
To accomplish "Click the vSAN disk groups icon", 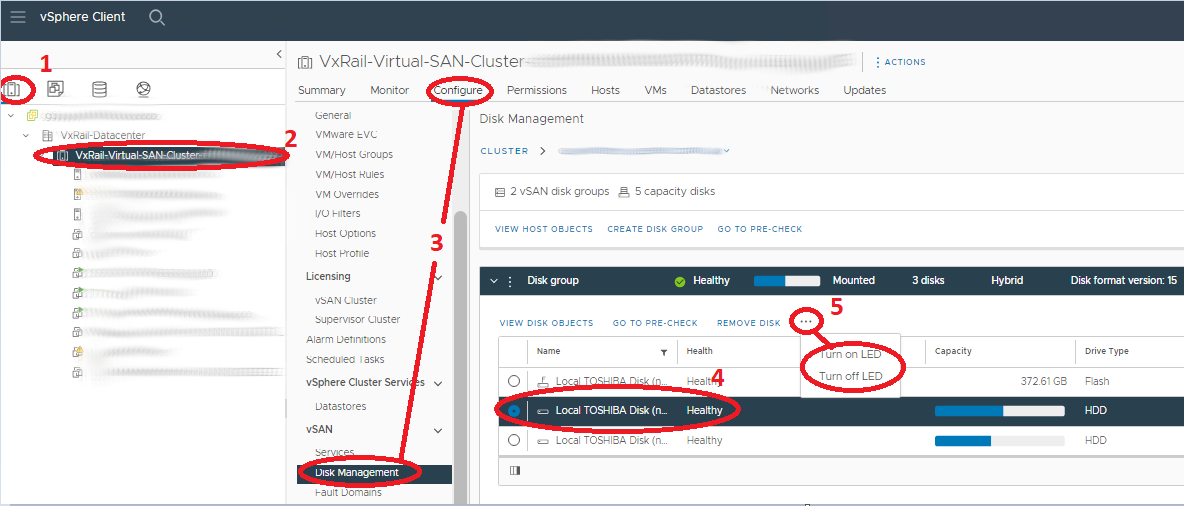I will 499,192.
